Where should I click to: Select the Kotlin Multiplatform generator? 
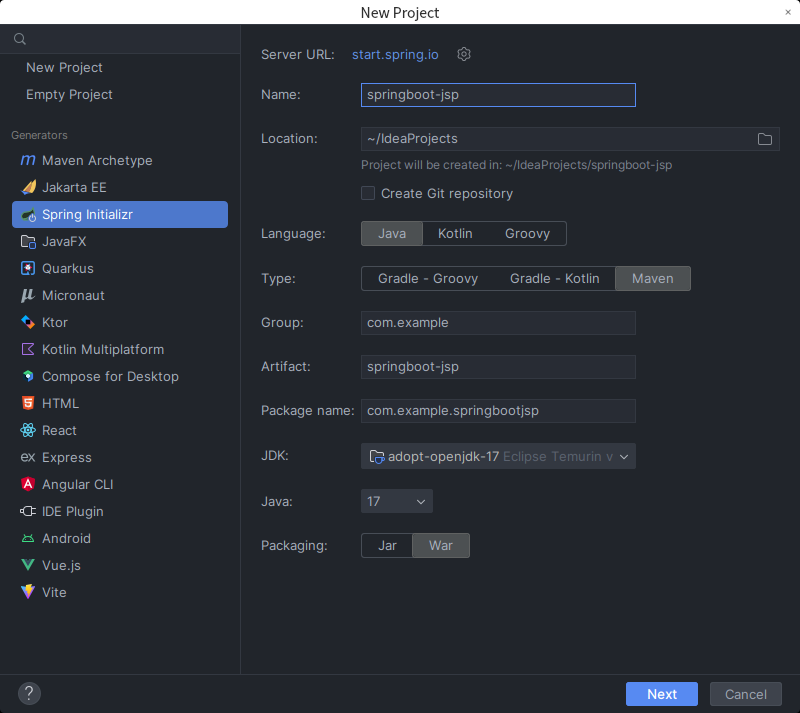tap(102, 350)
